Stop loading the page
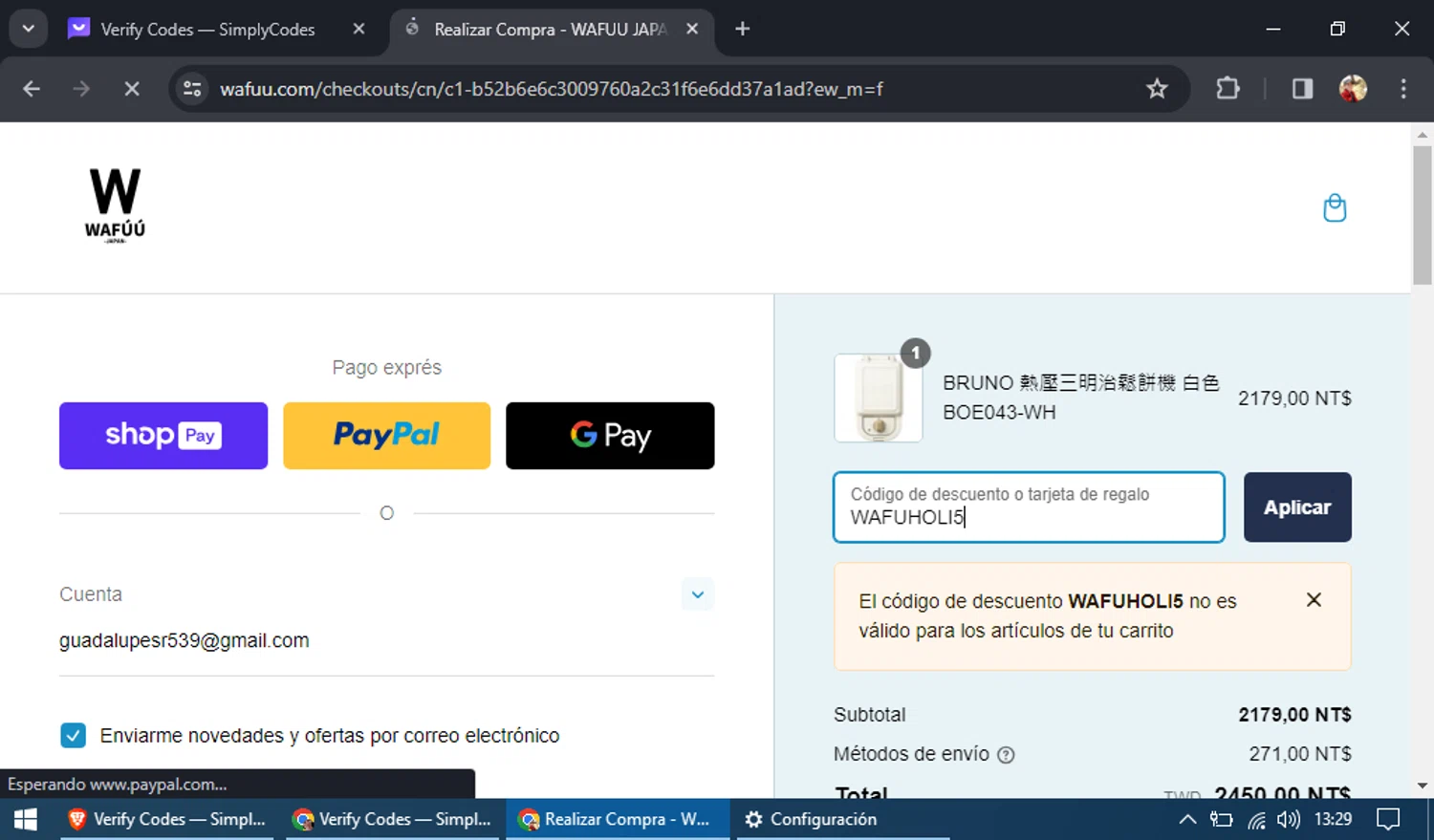Image resolution: width=1434 pixels, height=840 pixels. pos(132,89)
